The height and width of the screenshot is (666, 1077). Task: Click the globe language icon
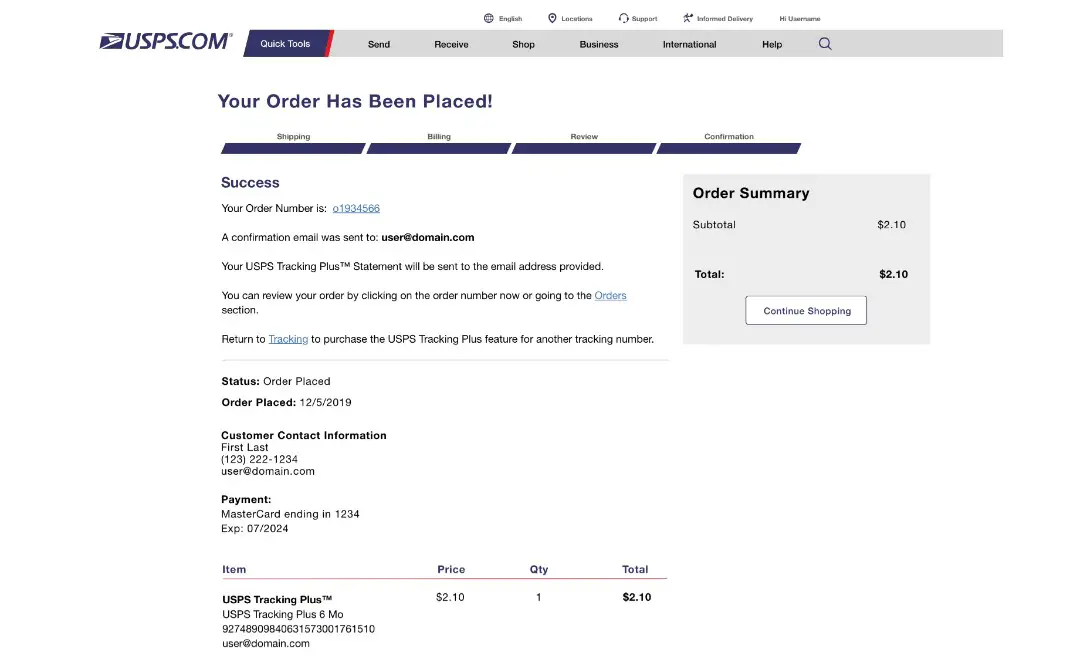click(x=488, y=19)
